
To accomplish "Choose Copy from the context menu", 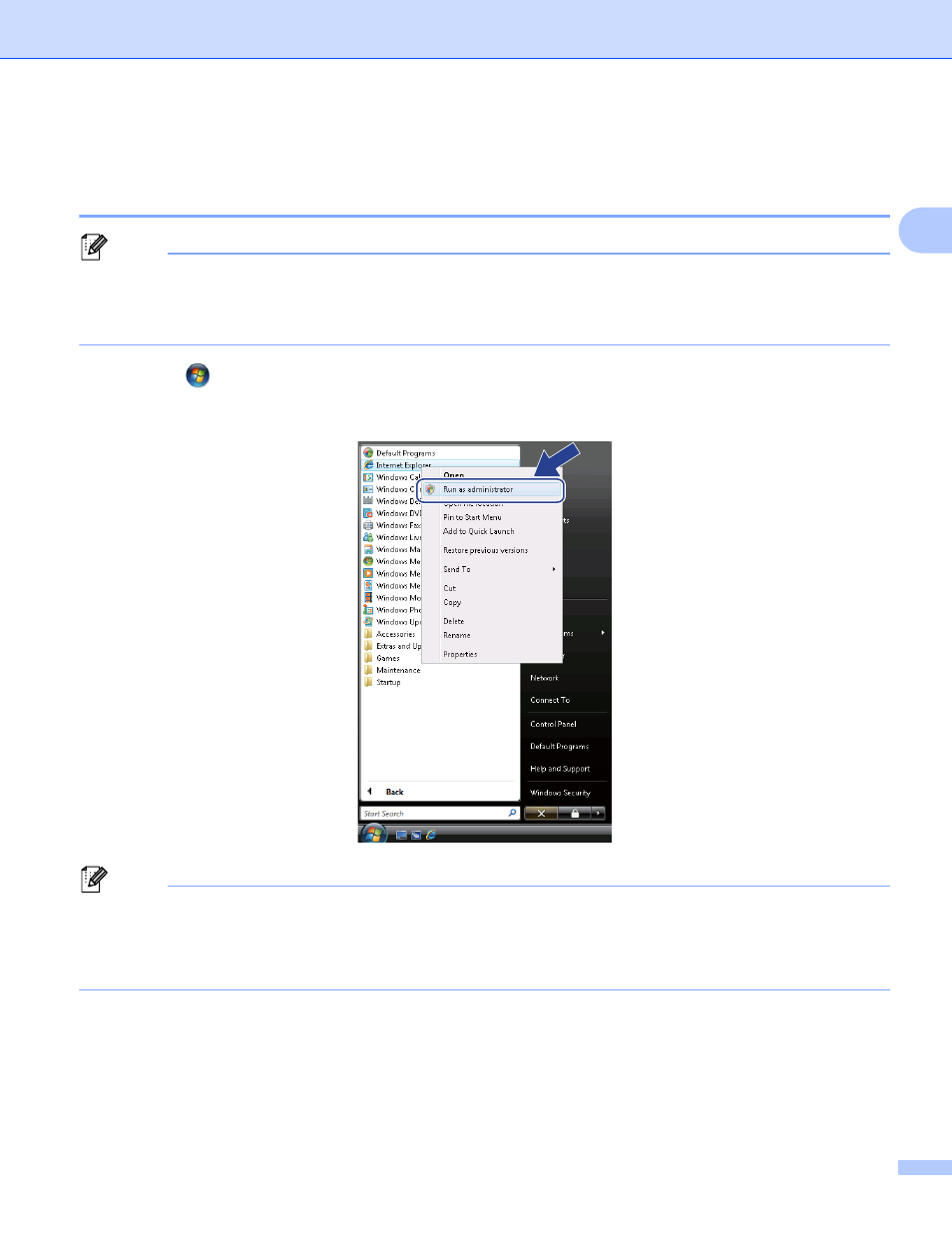I will click(452, 602).
